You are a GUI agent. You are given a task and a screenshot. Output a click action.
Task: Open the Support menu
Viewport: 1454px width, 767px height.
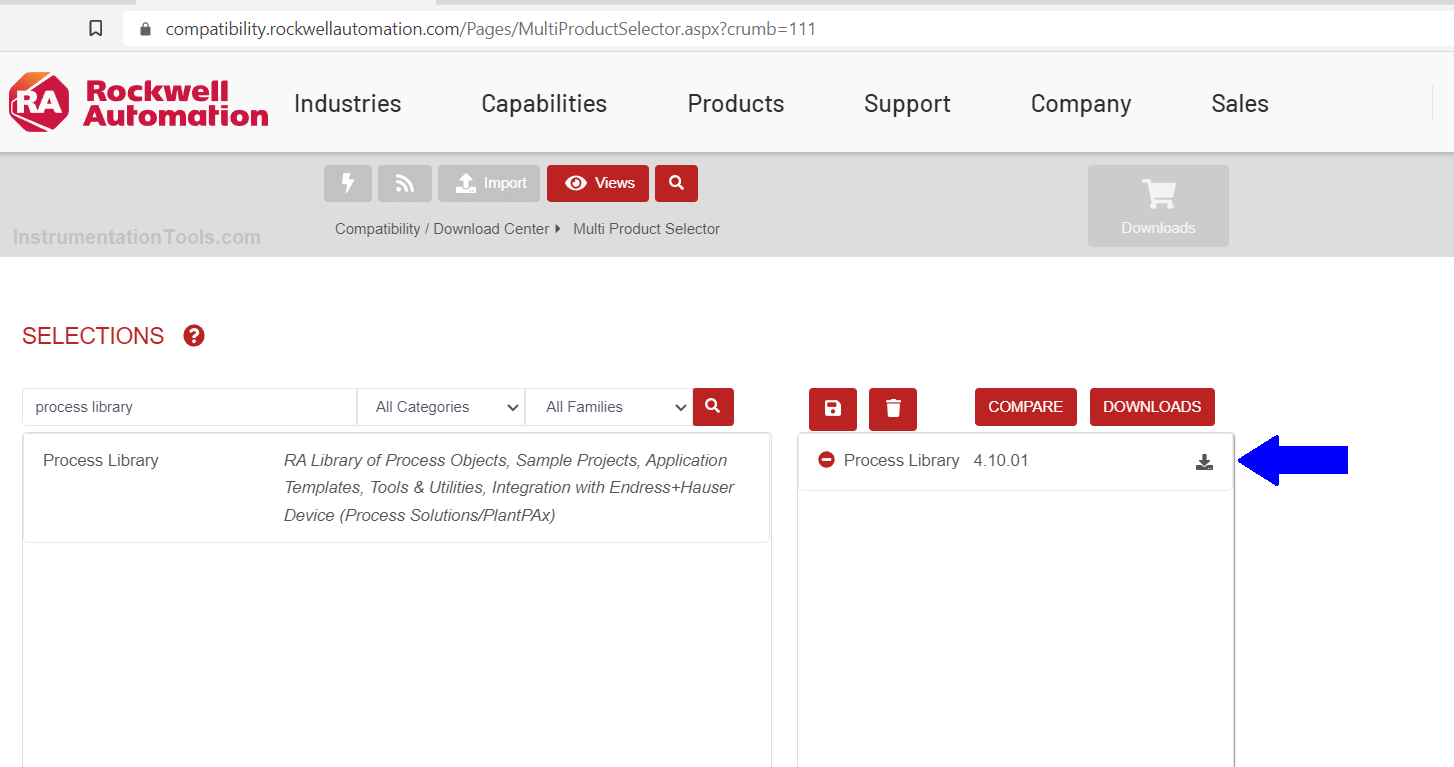point(907,104)
